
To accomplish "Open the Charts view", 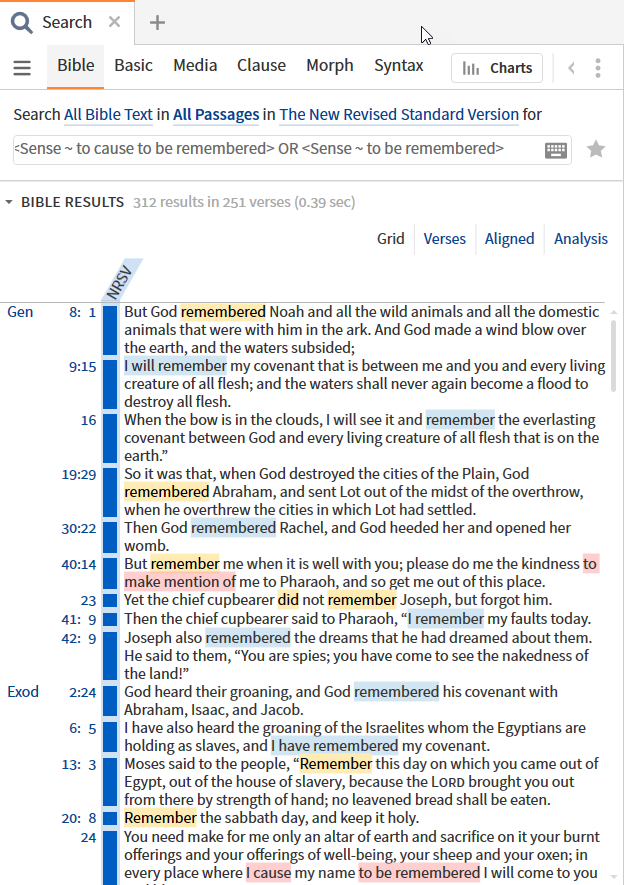I will tap(496, 68).
